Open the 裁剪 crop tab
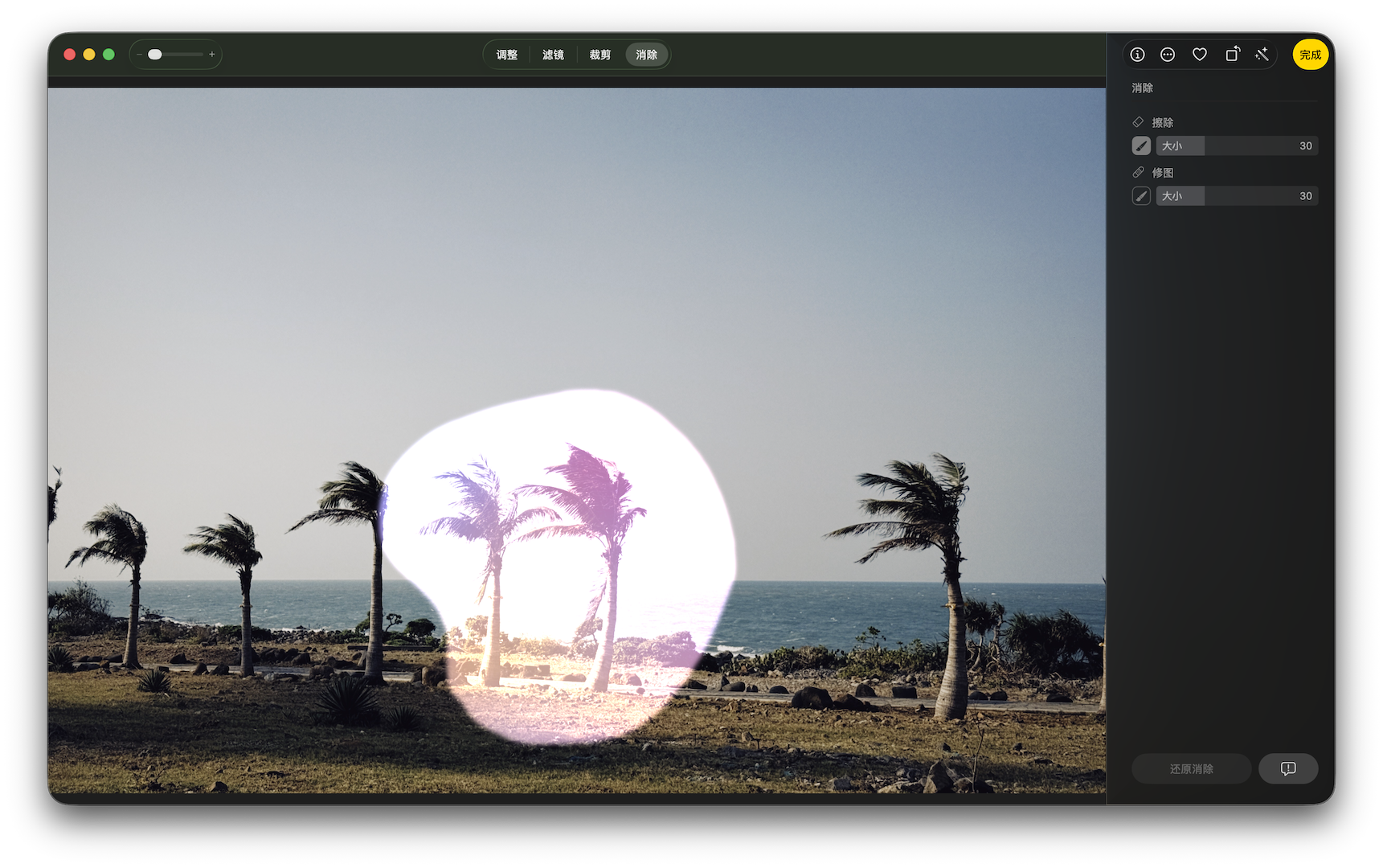The width and height of the screenshot is (1383, 868). 599,55
